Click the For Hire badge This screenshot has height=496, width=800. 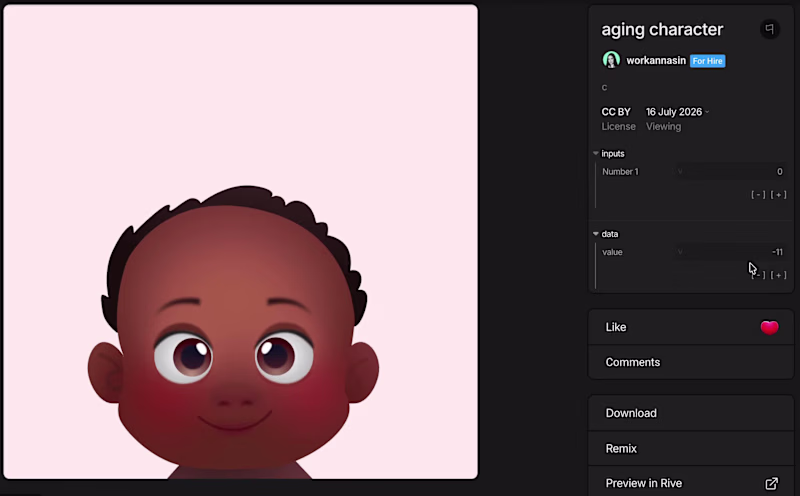click(707, 61)
